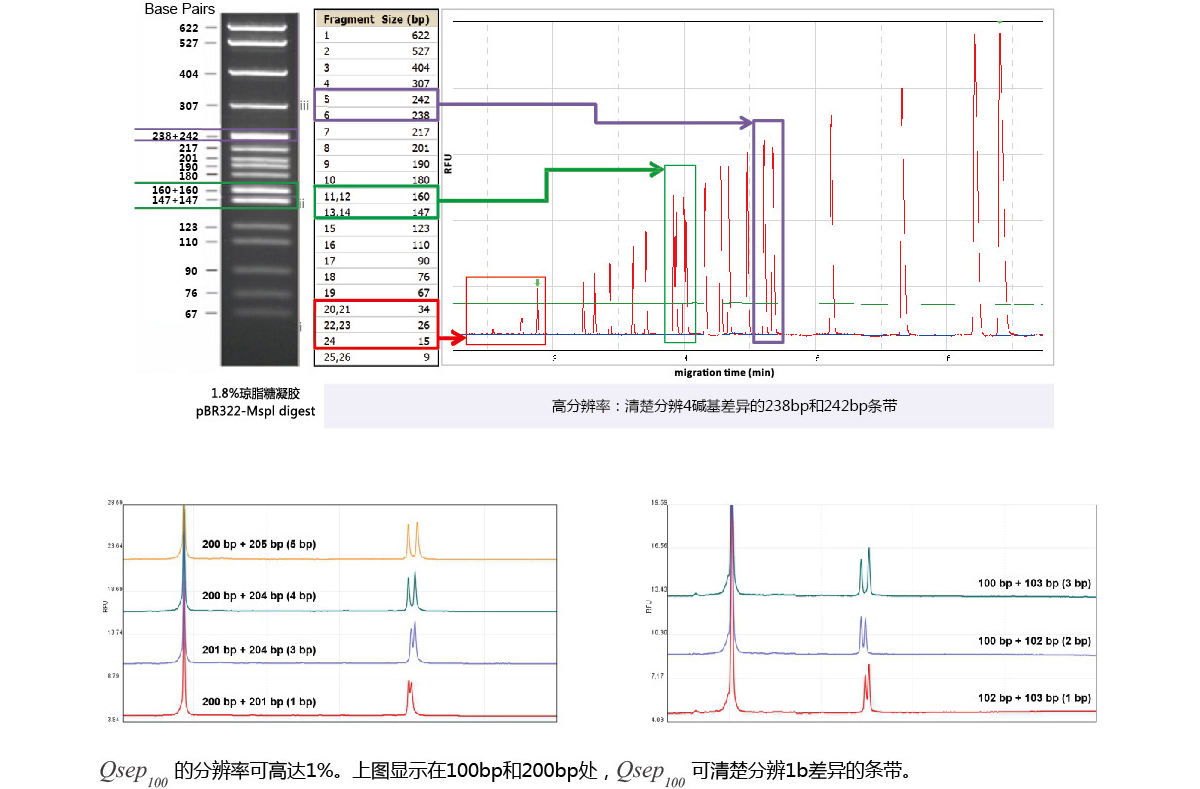Select the 100 bp + 103 bp (3 bp) trace label
This screenshot has width=1200, height=789.
click(1034, 582)
